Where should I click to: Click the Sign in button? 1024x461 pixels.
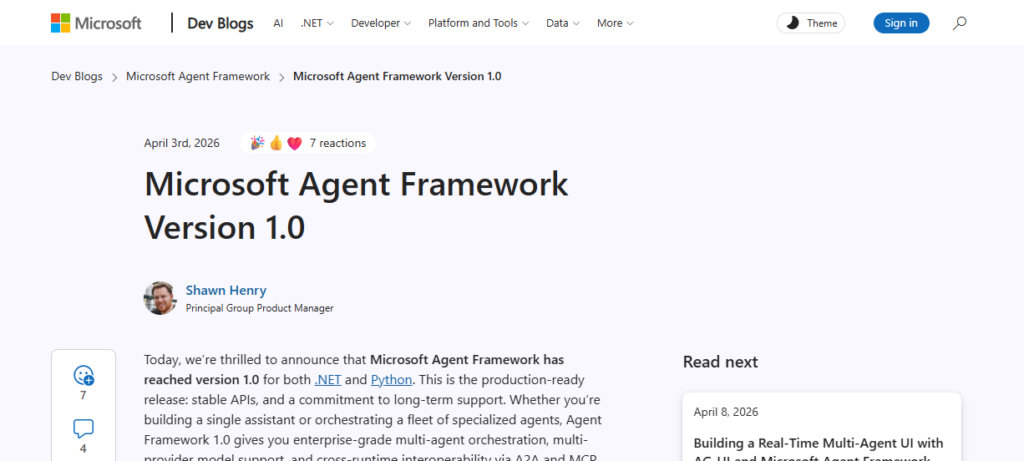pyautogui.click(x=901, y=24)
